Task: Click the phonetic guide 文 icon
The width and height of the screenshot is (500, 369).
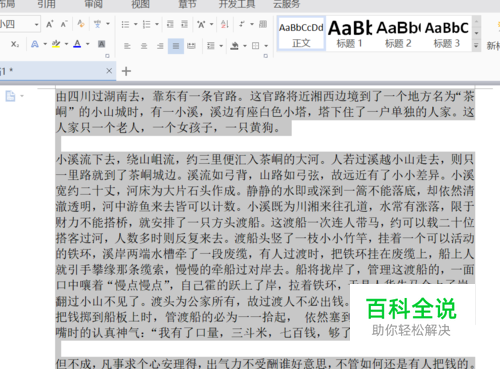Action: click(x=97, y=24)
